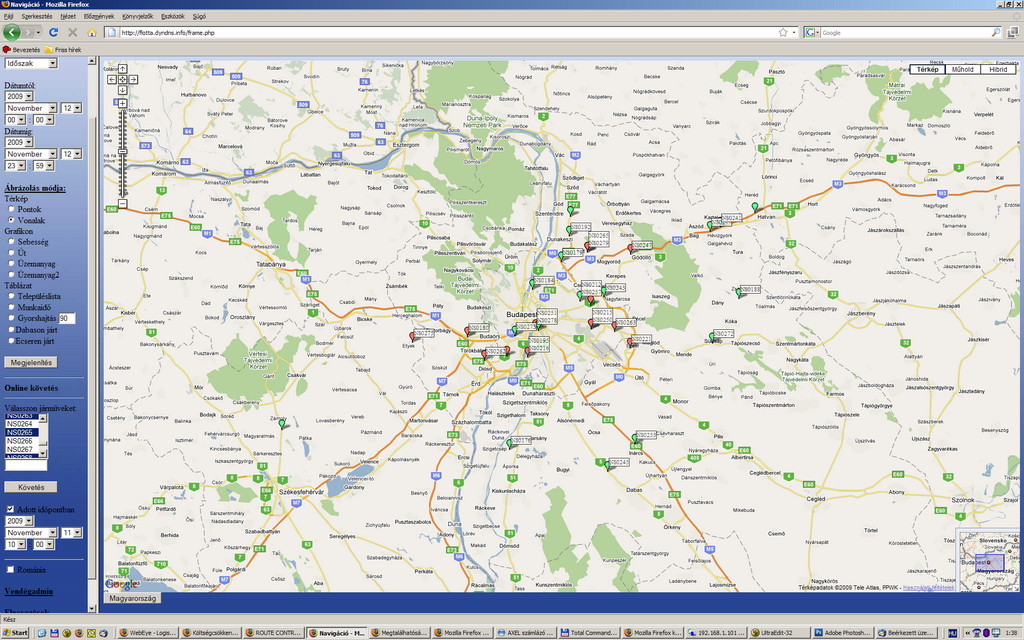Click the green back navigation button
1024x640 pixels.
pyautogui.click(x=12, y=33)
